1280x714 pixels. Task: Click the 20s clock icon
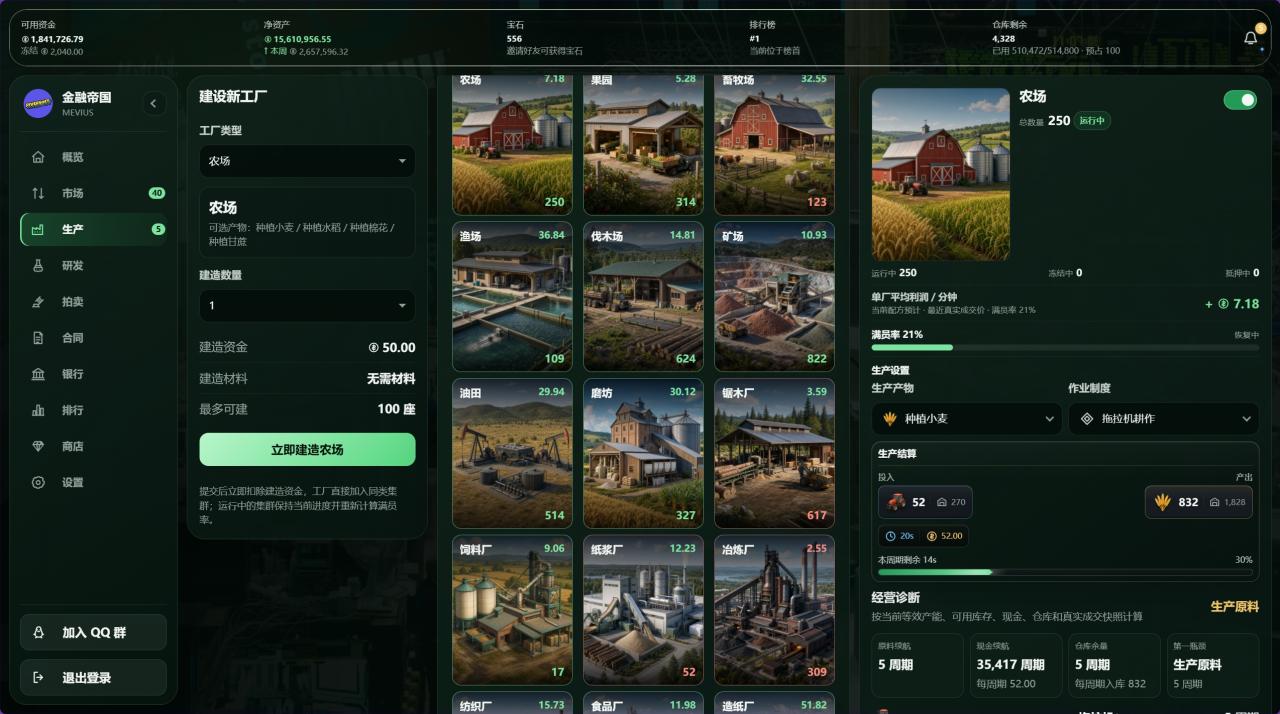point(891,536)
